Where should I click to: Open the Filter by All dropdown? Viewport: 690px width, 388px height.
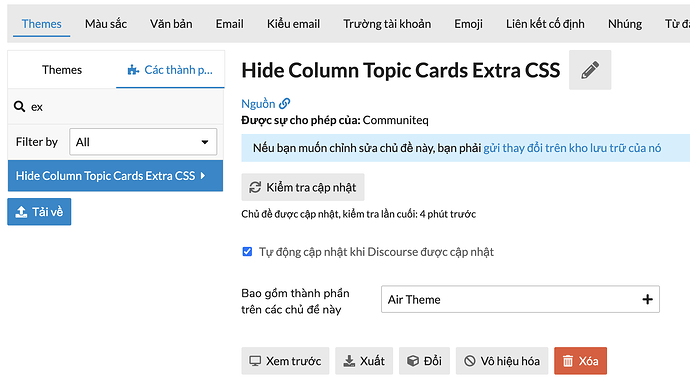click(143, 142)
